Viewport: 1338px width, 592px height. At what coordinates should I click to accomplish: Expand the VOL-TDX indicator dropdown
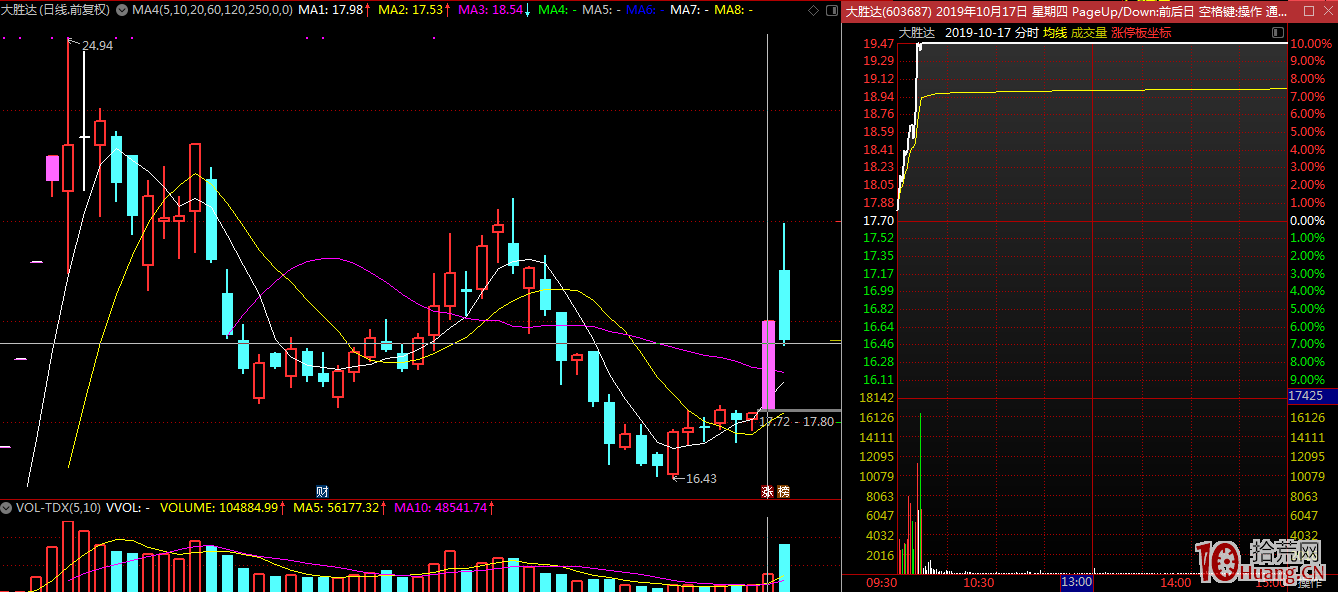(7, 508)
